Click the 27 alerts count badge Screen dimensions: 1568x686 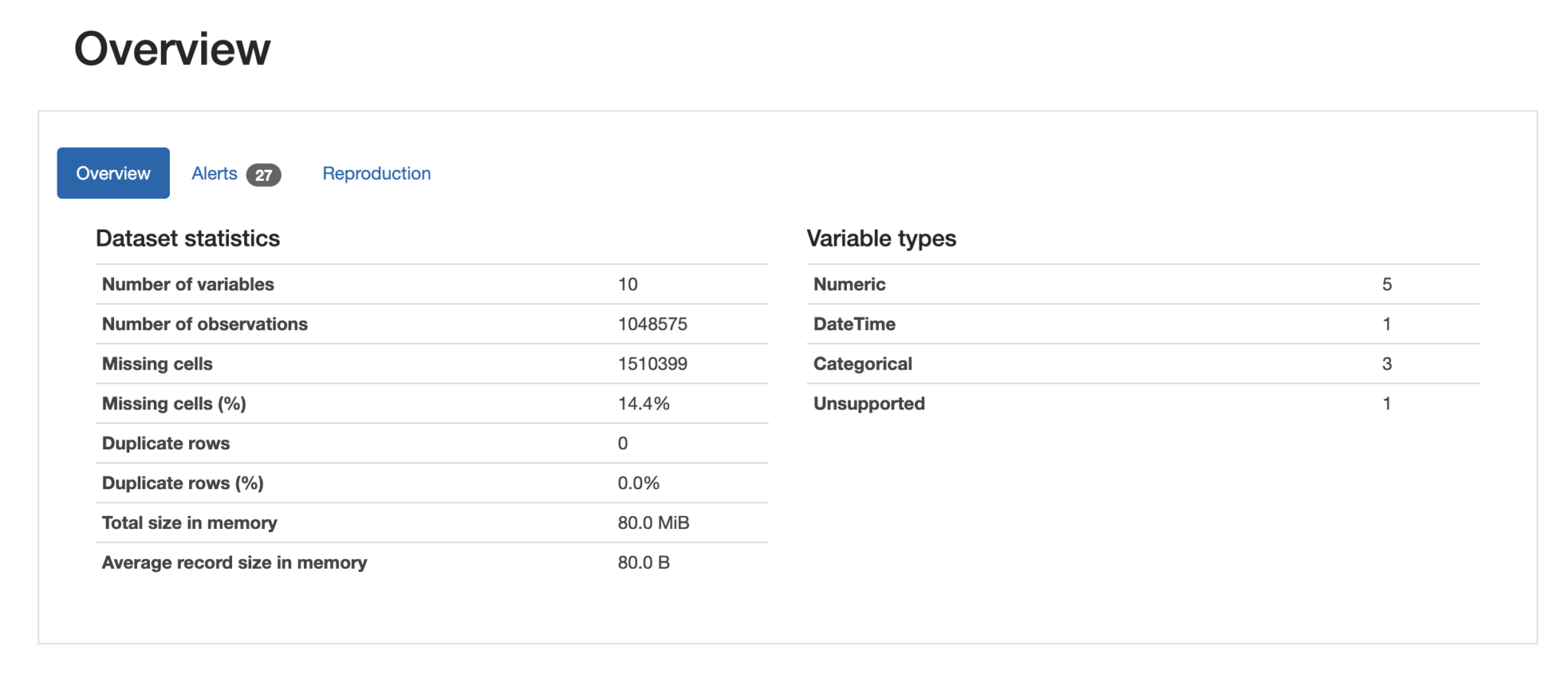[263, 175]
